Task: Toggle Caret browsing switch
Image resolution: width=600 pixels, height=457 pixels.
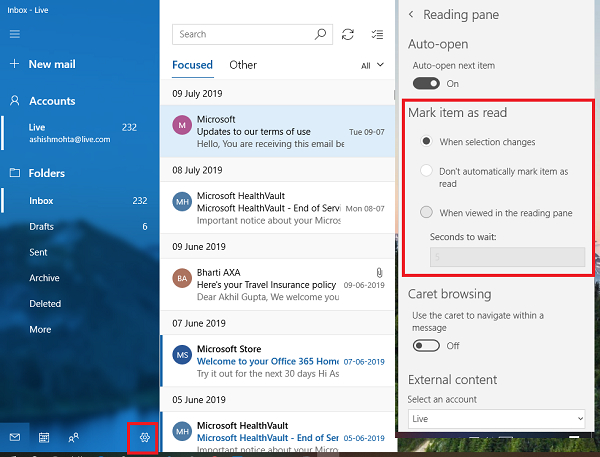Action: coord(426,346)
